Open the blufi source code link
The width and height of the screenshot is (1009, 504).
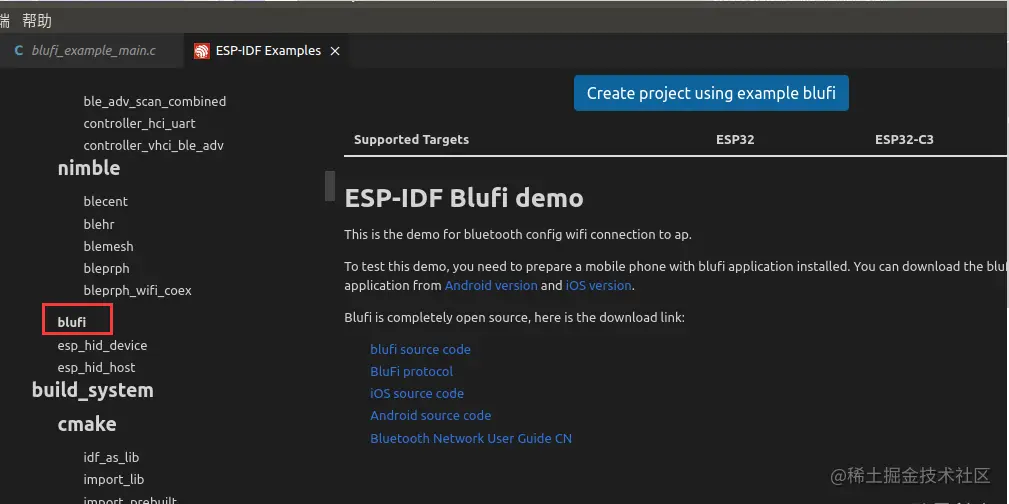click(420, 349)
